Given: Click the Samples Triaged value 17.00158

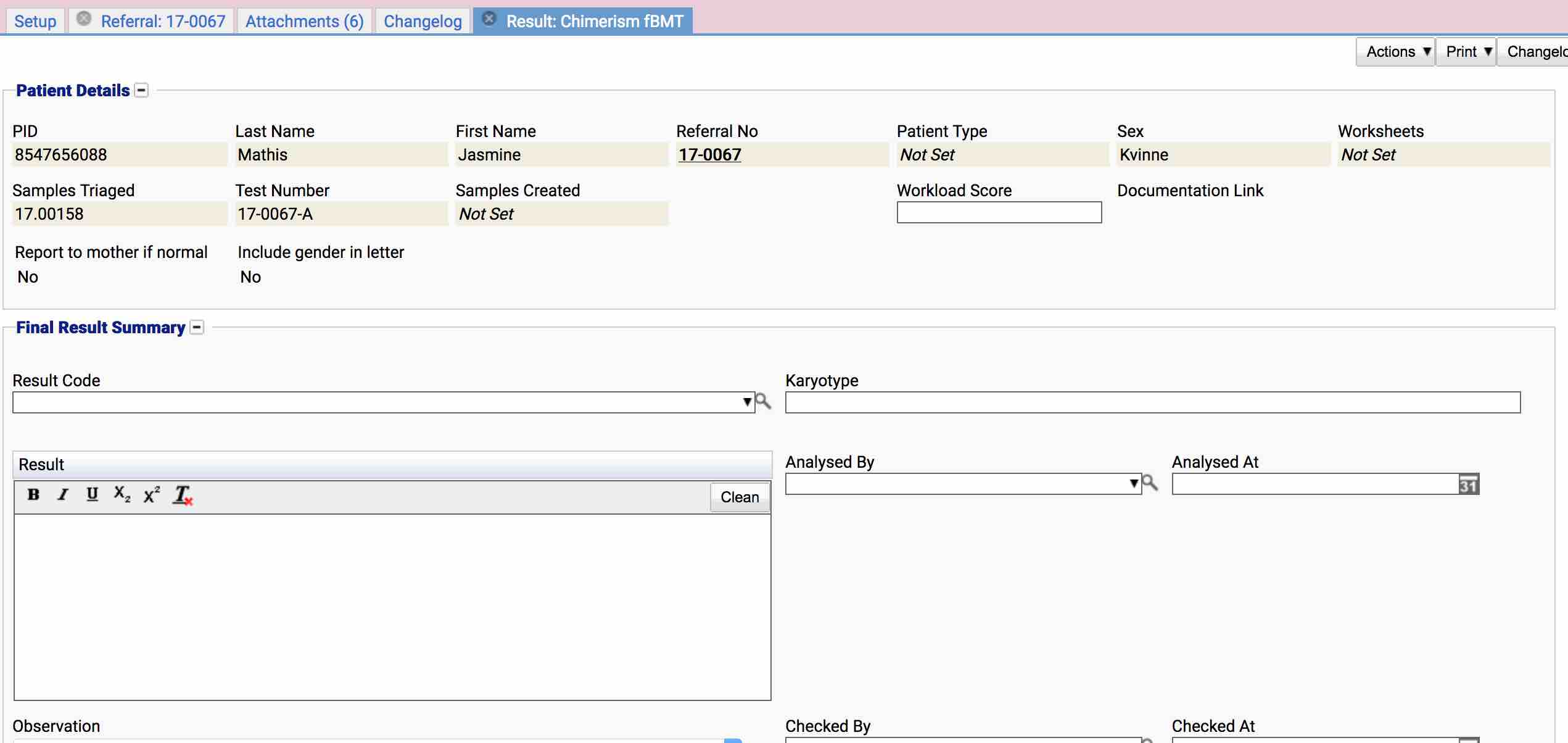Looking at the screenshot, I should click(x=49, y=214).
